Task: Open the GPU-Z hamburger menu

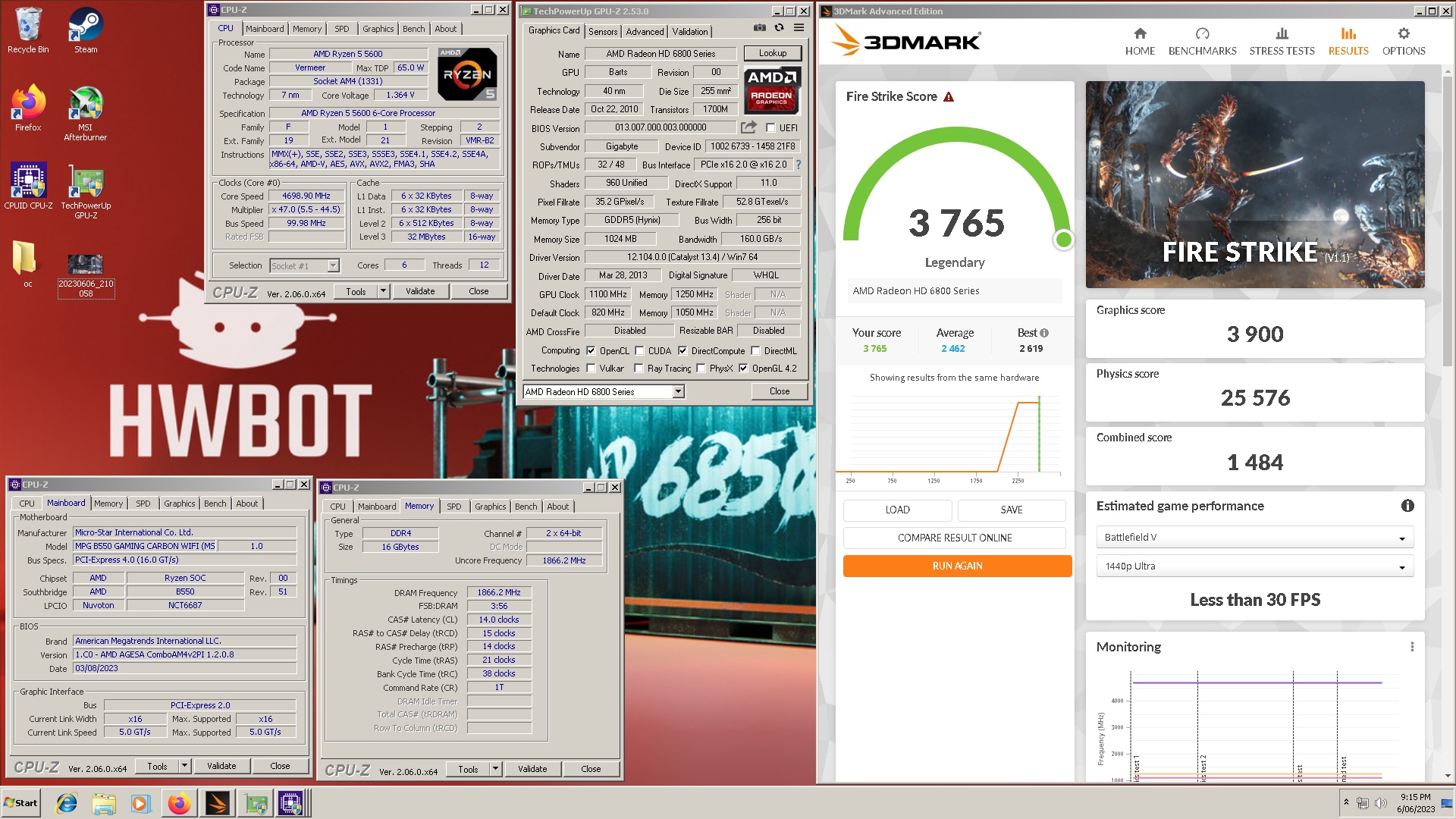Action: [799, 27]
